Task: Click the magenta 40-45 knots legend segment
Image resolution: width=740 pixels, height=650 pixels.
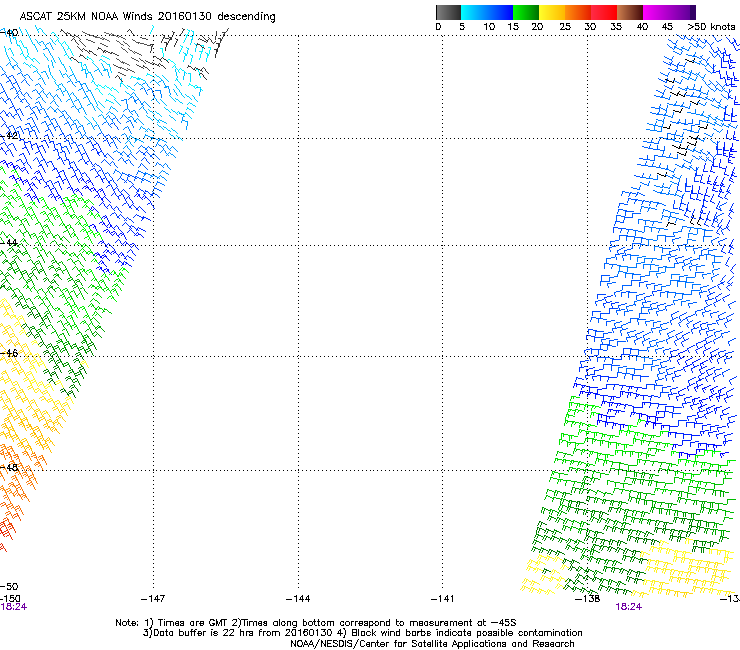Action: [656, 12]
